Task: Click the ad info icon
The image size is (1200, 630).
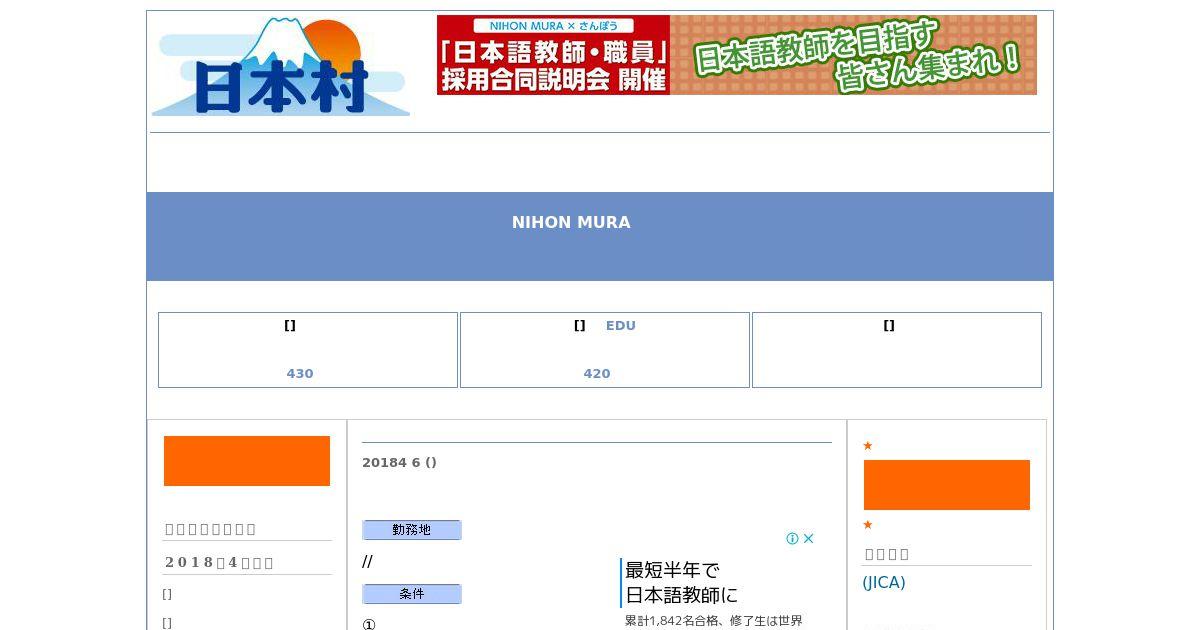Action: tap(792, 538)
